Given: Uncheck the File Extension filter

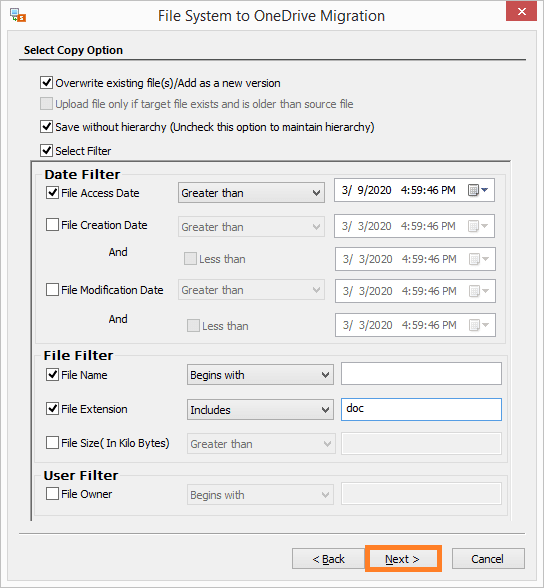Looking at the screenshot, I should click(52, 409).
